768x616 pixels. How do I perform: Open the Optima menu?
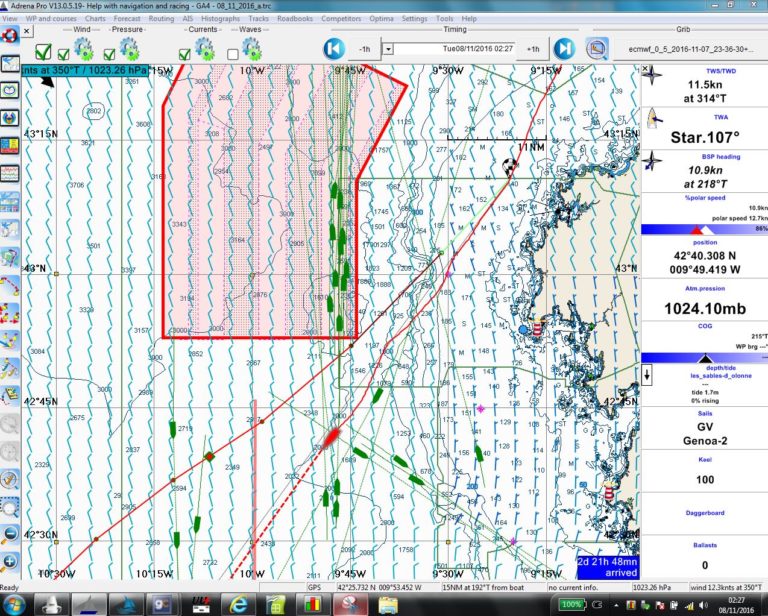(382, 19)
